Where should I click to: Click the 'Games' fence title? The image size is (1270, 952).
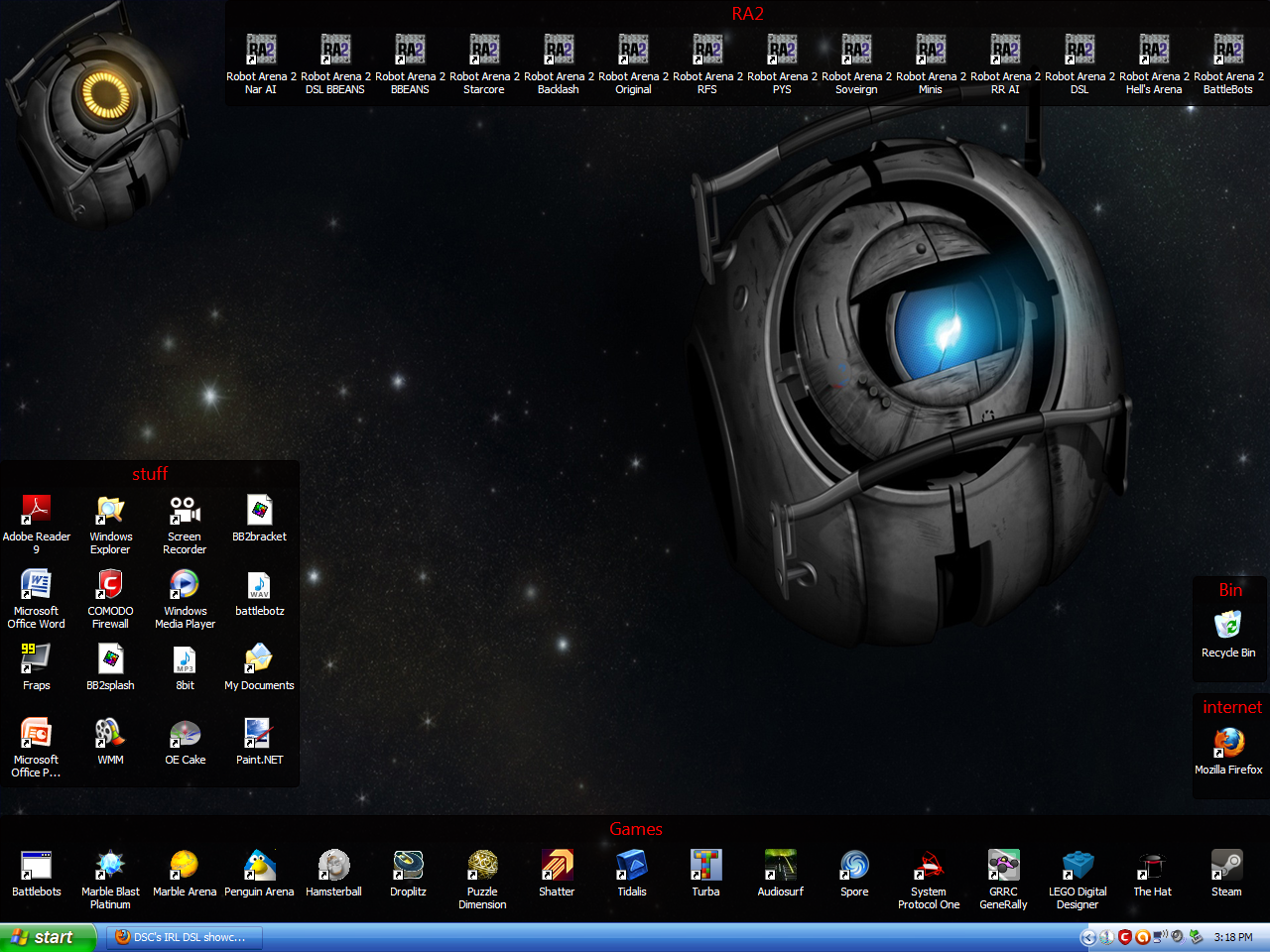click(636, 829)
